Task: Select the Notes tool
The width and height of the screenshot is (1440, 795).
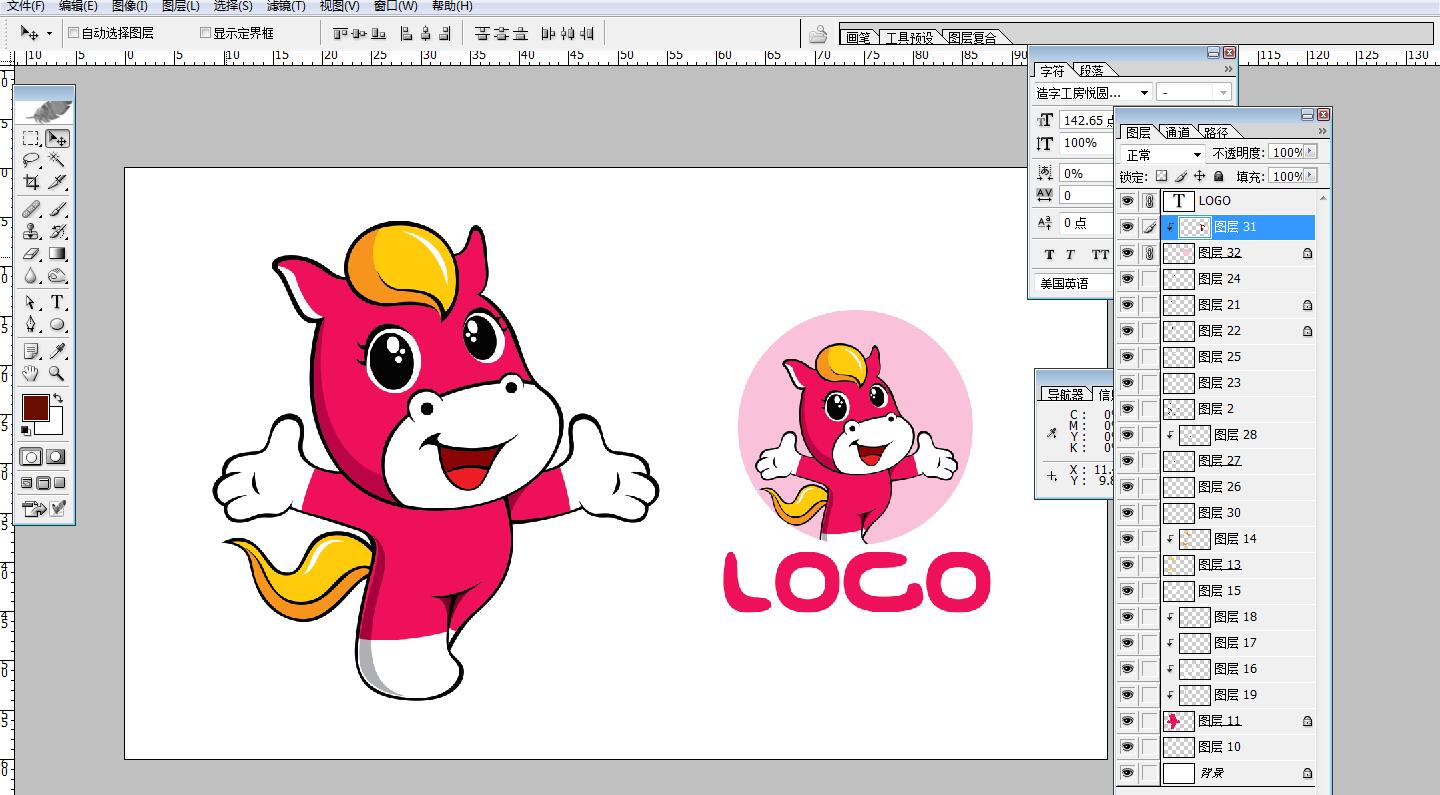Action: point(32,351)
